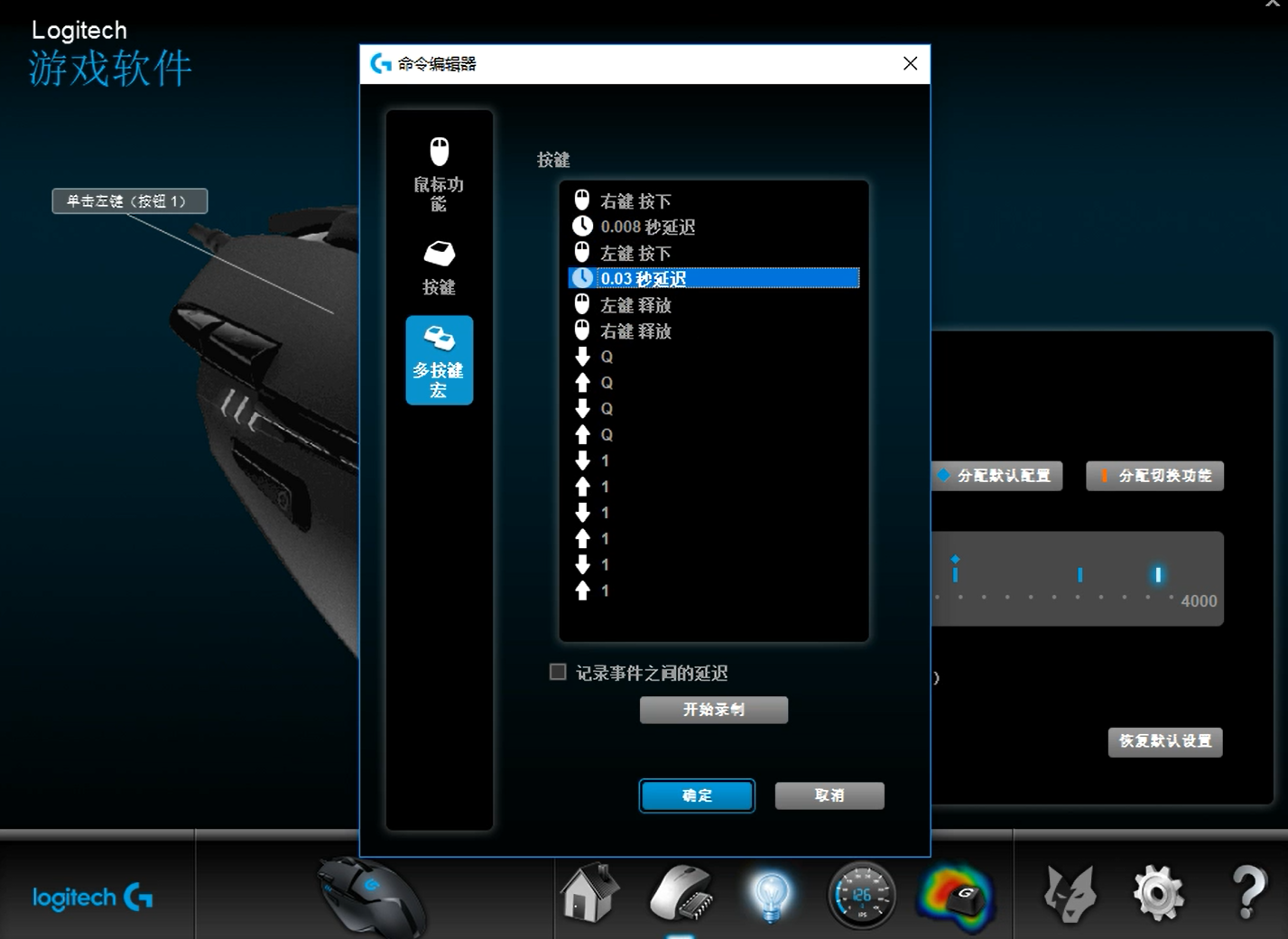Open the lighting settings bulb icon
This screenshot has height=939, width=1288.
click(771, 895)
